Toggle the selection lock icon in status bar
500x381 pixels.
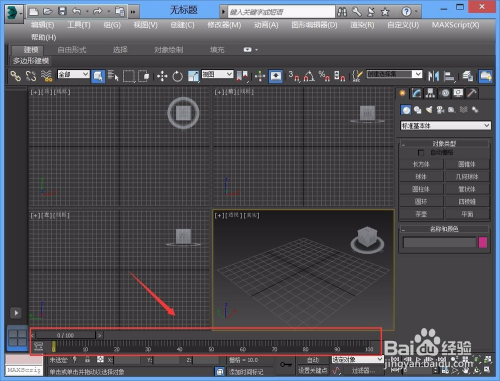click(87, 360)
